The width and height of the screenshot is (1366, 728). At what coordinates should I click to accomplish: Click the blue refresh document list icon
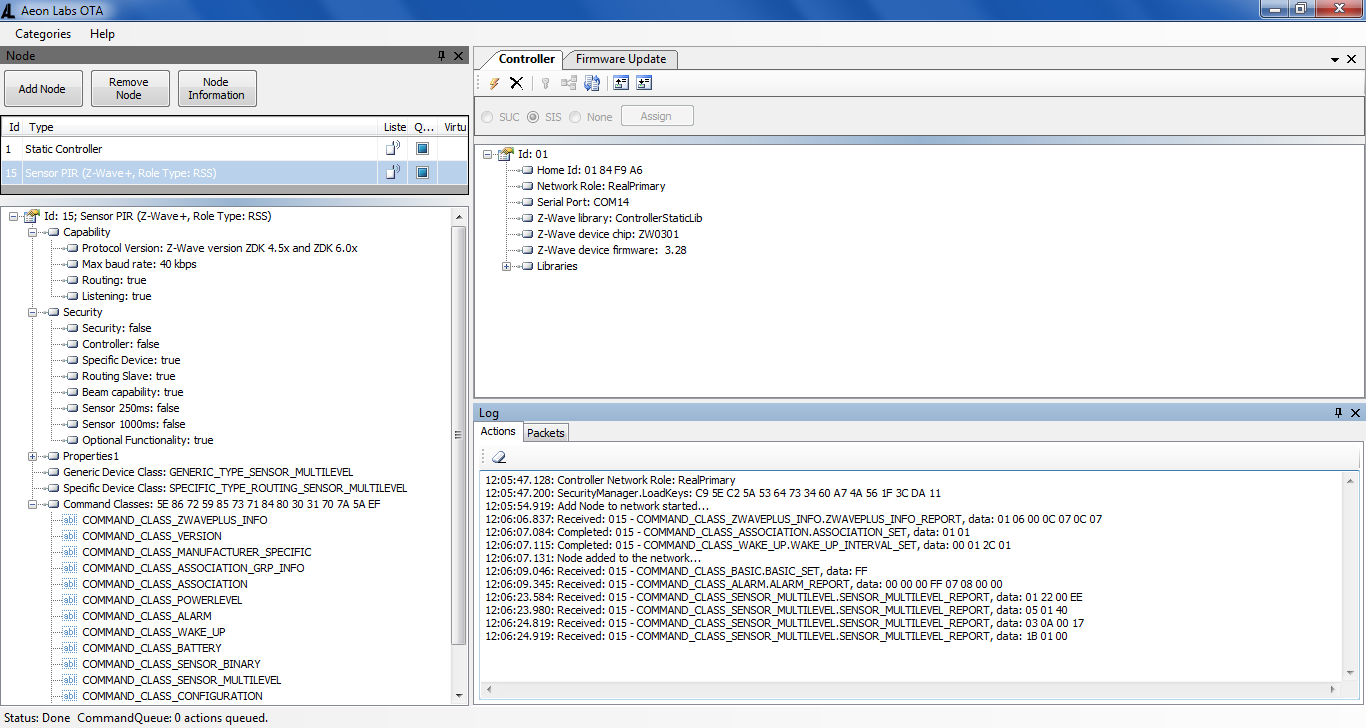coord(592,84)
